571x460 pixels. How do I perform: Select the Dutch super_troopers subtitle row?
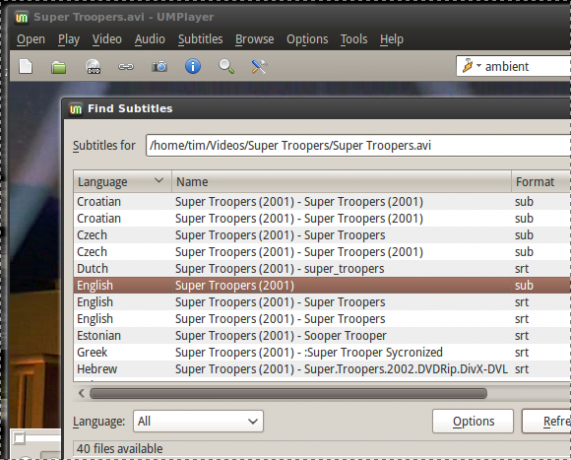(x=322, y=269)
